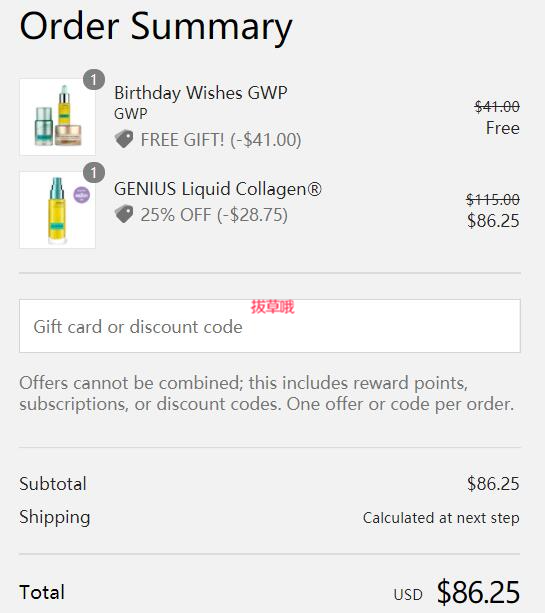This screenshot has width=545, height=613.
Task: Click the Birthday Wishes GWP product name
Action: coord(201,93)
